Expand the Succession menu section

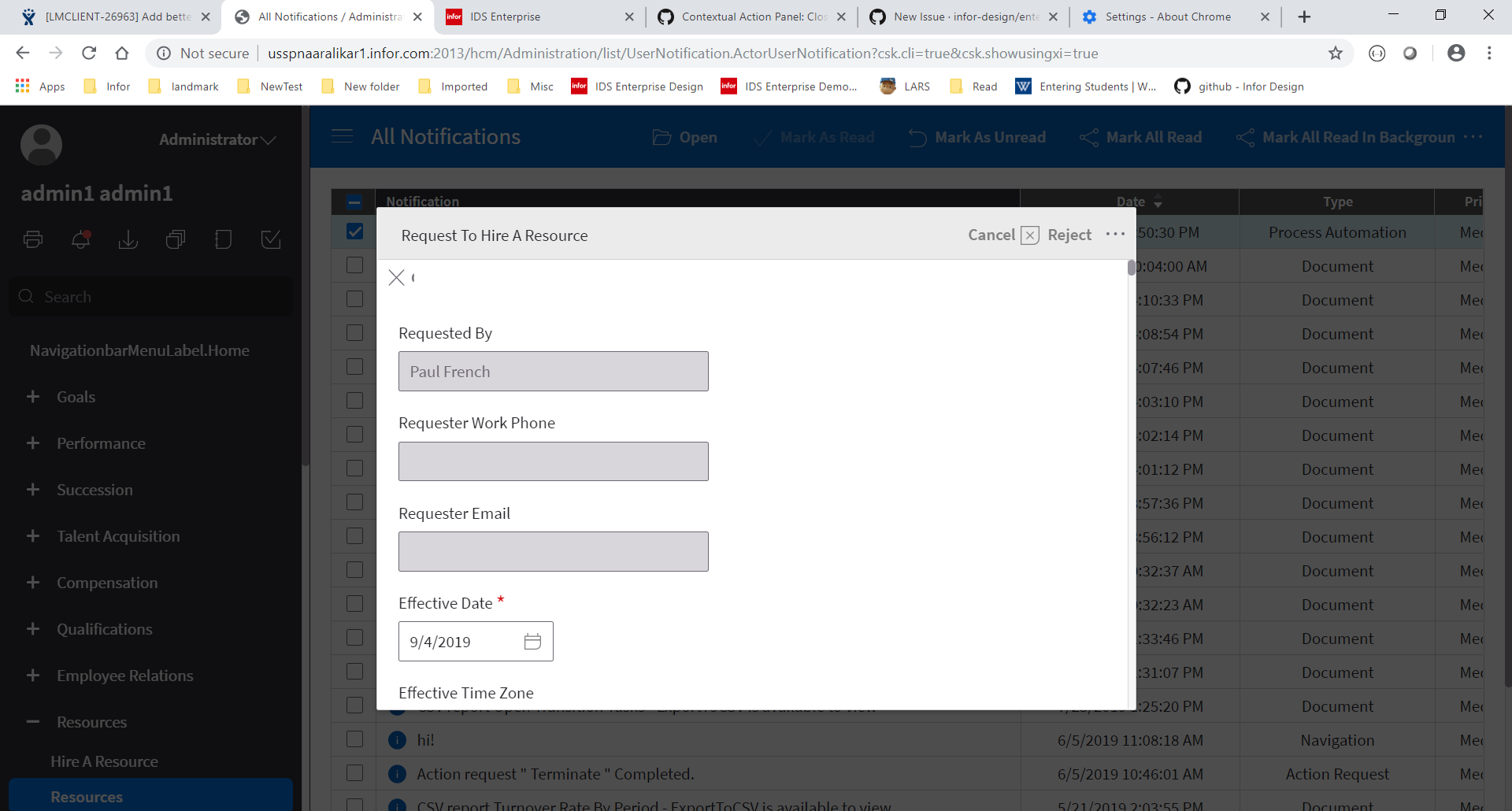pos(33,489)
